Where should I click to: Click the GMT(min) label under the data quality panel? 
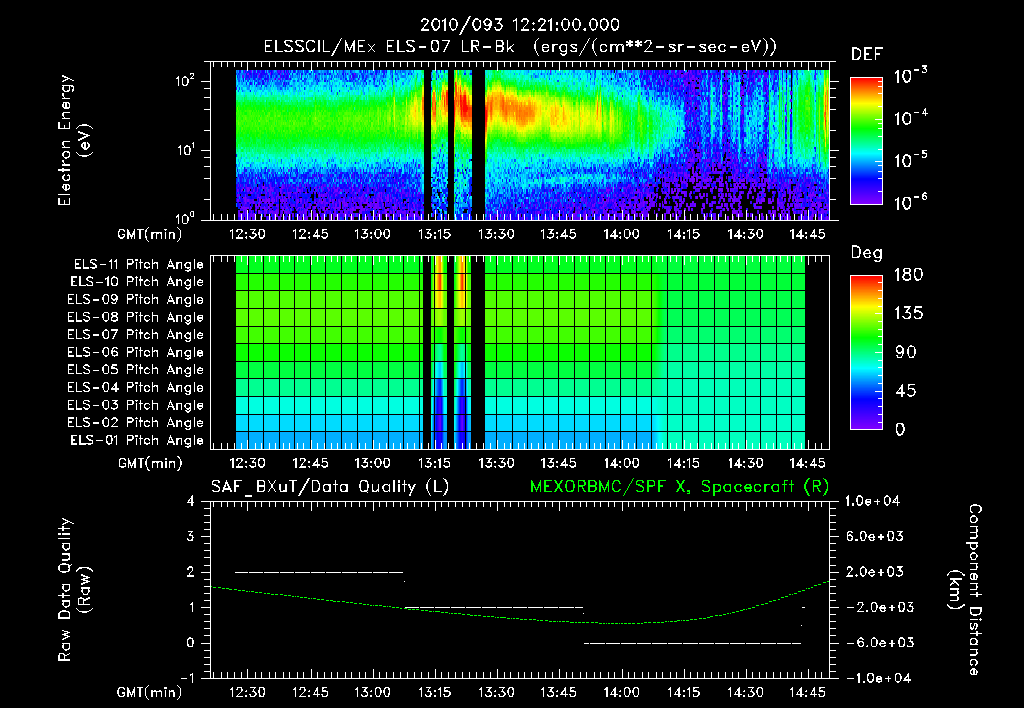[150, 692]
